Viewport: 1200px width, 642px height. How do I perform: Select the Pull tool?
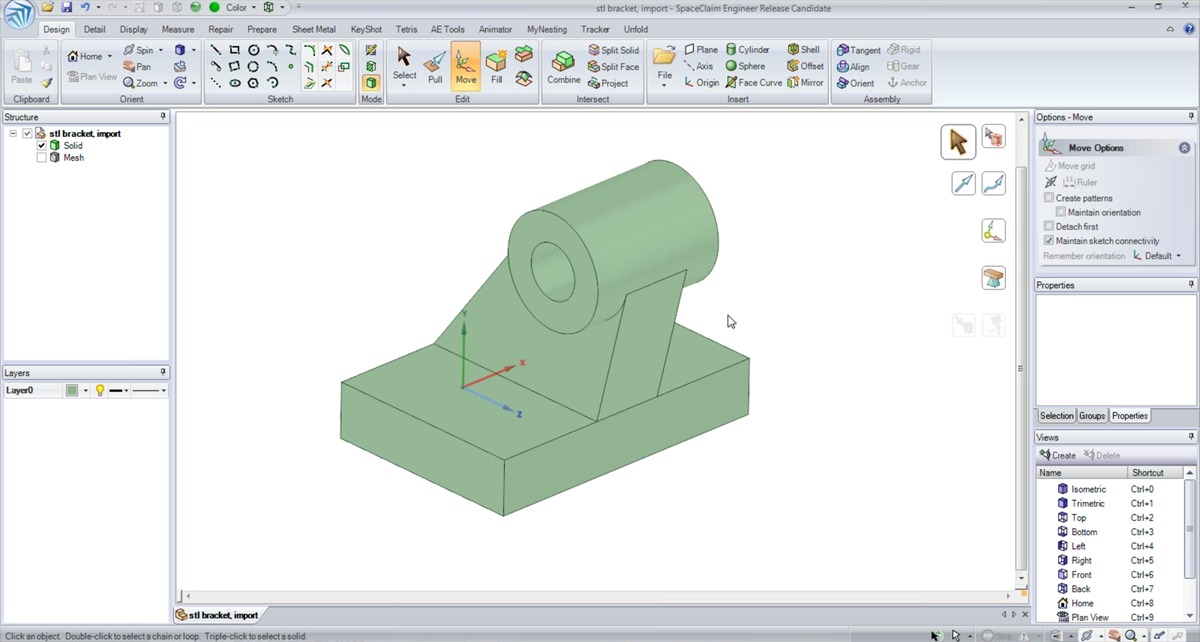[435, 67]
